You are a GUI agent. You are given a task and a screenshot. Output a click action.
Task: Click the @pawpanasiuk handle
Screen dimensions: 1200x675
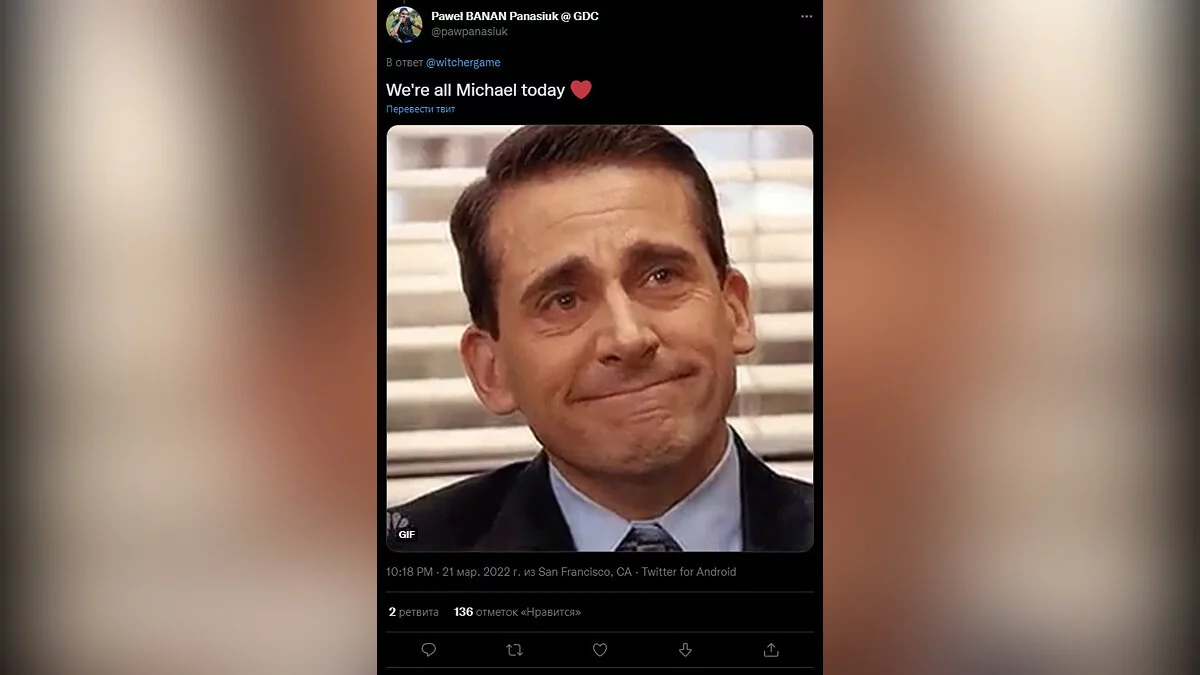click(469, 32)
